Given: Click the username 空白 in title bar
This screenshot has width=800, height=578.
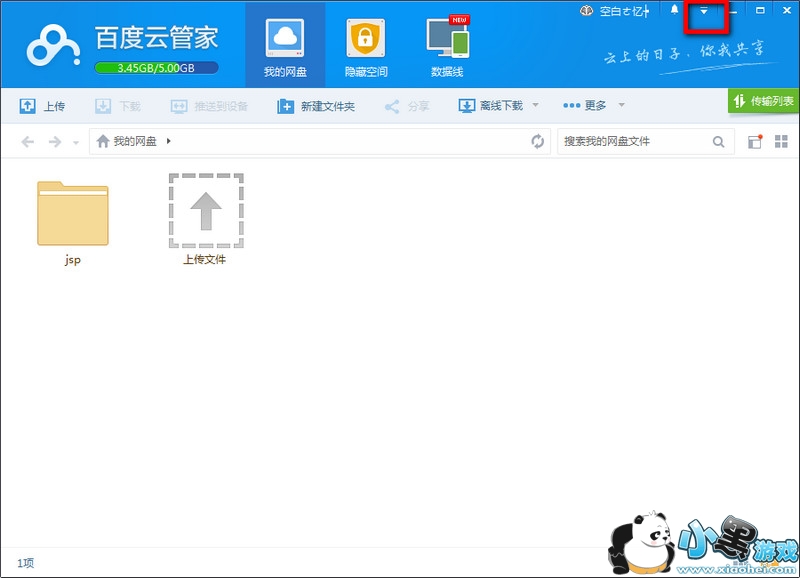Looking at the screenshot, I should click(x=624, y=11).
